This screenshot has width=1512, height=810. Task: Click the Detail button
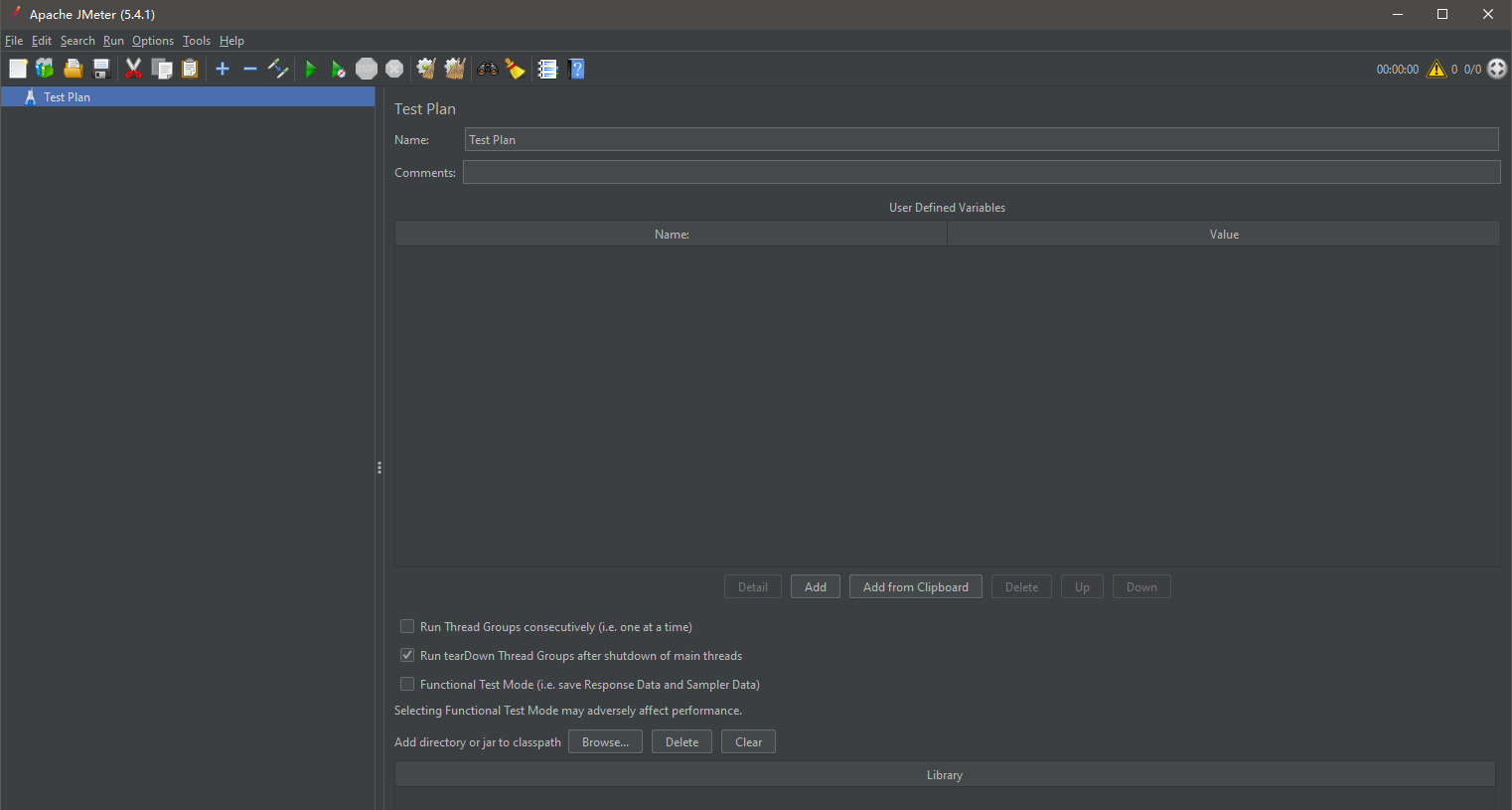753,587
